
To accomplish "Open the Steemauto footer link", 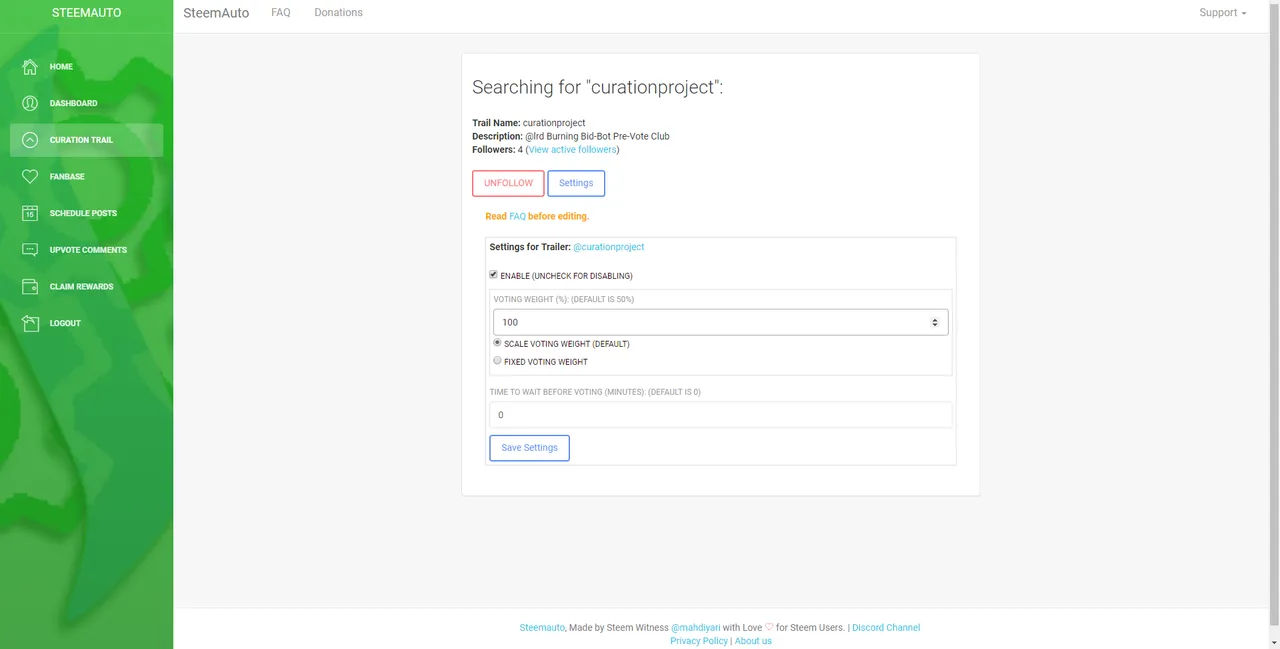I will (542, 628).
